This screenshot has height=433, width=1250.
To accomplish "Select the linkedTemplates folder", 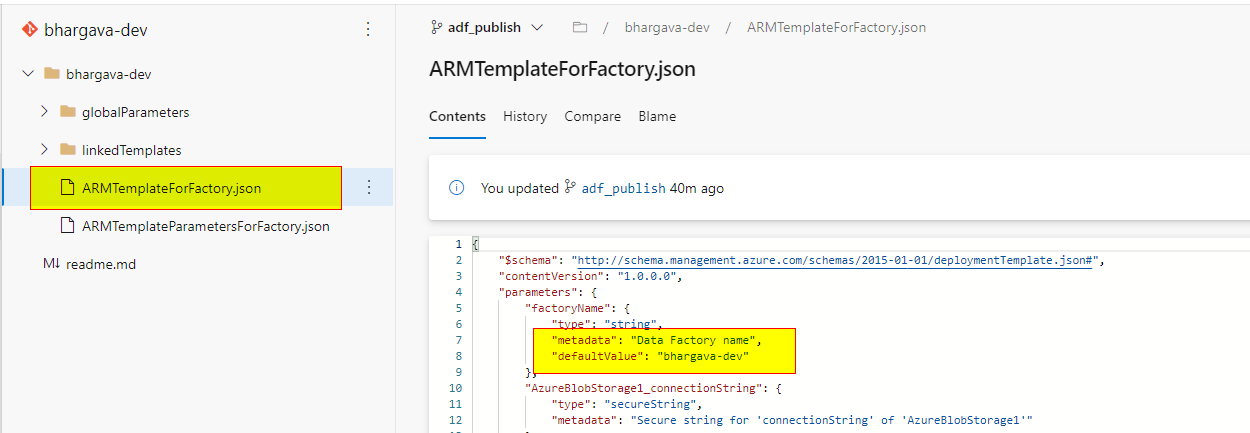I will pos(132,150).
